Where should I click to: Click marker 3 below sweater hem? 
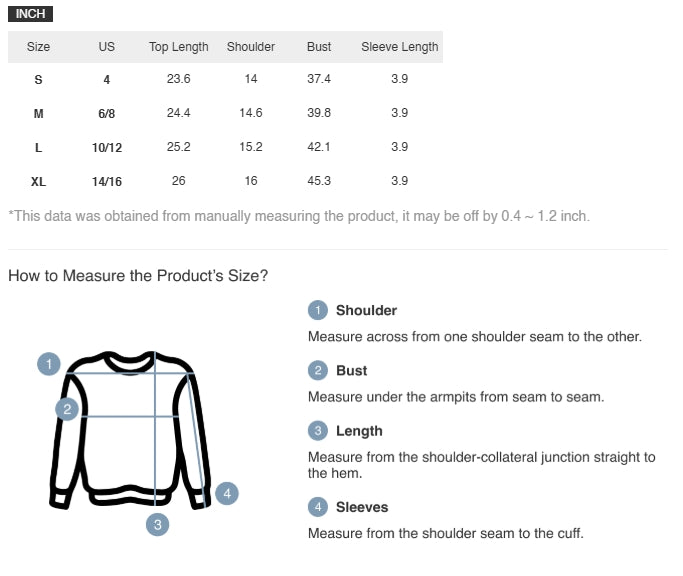[x=158, y=524]
